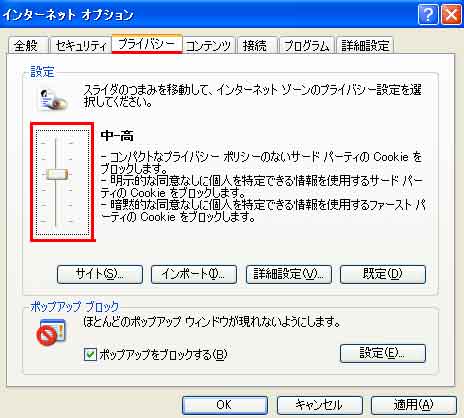Open 詳細設定(V)... privacy button
Screen dimensions: 464x418
click(289, 274)
